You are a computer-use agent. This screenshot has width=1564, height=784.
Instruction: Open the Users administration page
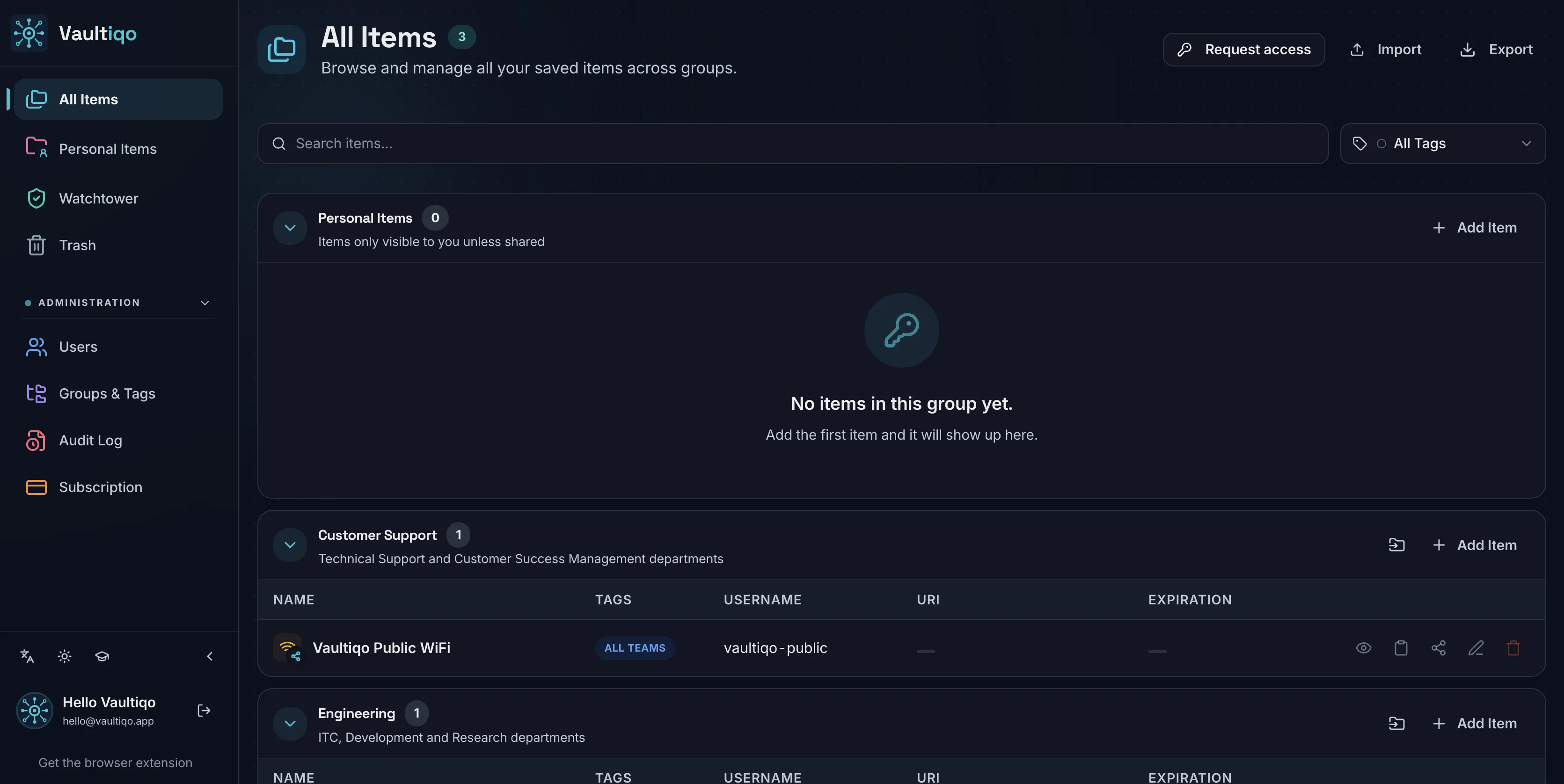pyautogui.click(x=118, y=347)
